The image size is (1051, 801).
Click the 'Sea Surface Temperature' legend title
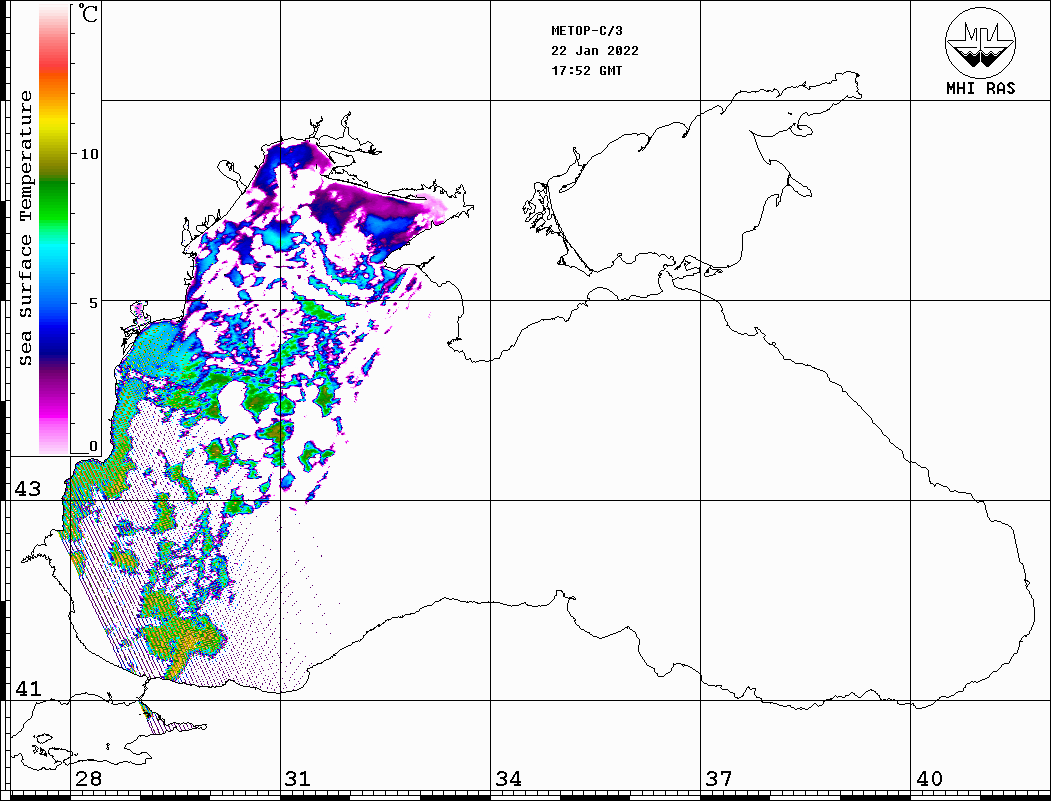point(26,228)
